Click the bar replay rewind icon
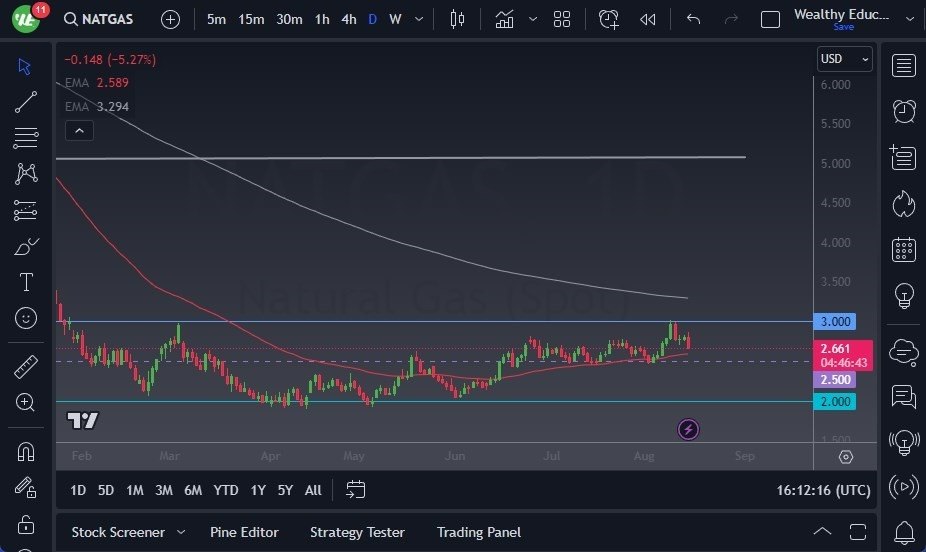The image size is (926, 552). pos(648,19)
